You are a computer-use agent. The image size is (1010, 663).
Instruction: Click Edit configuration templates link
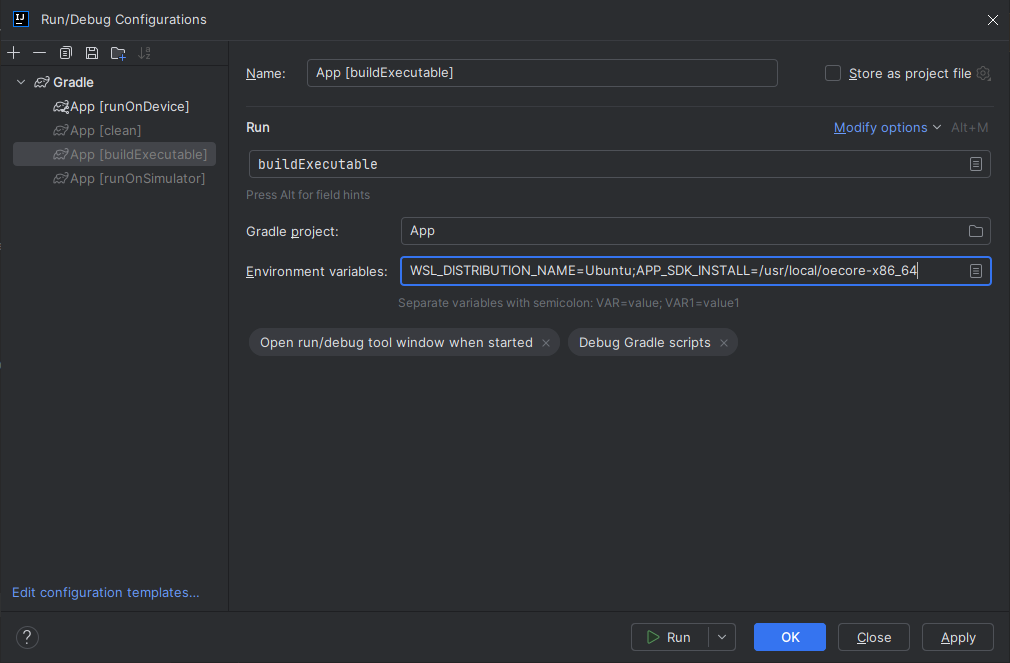pyautogui.click(x=105, y=592)
